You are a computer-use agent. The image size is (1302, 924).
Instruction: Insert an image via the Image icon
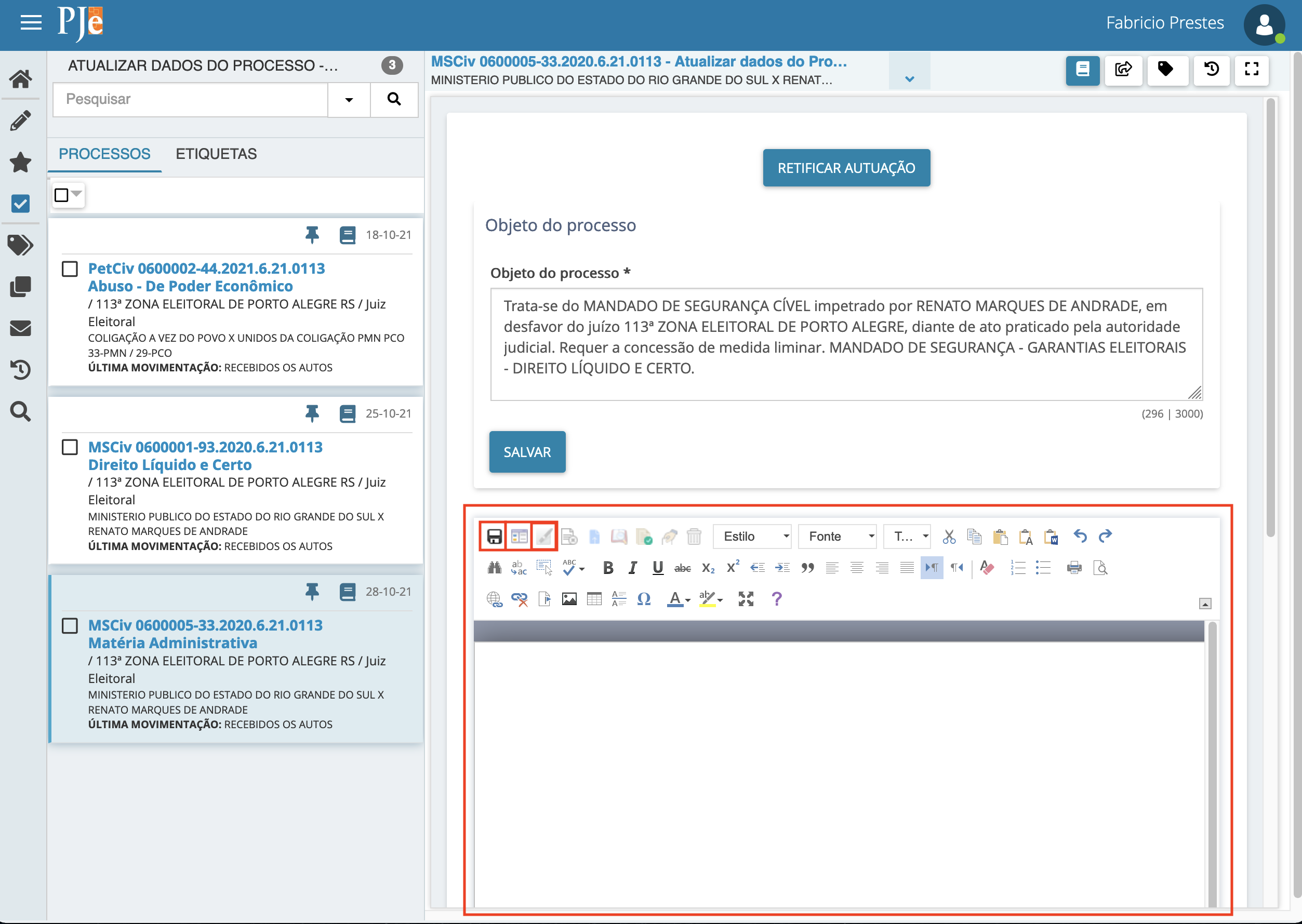point(569,599)
